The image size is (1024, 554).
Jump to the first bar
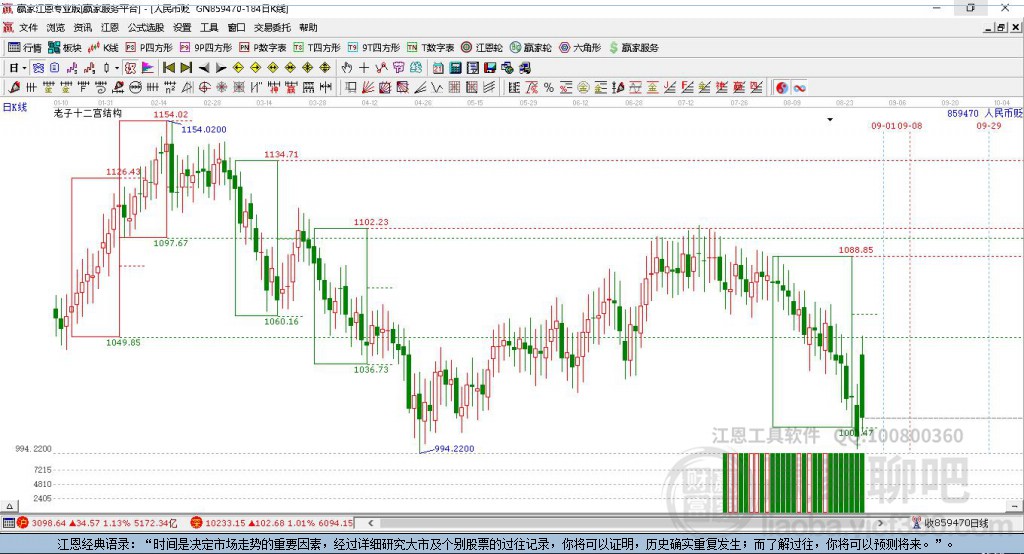(168, 68)
